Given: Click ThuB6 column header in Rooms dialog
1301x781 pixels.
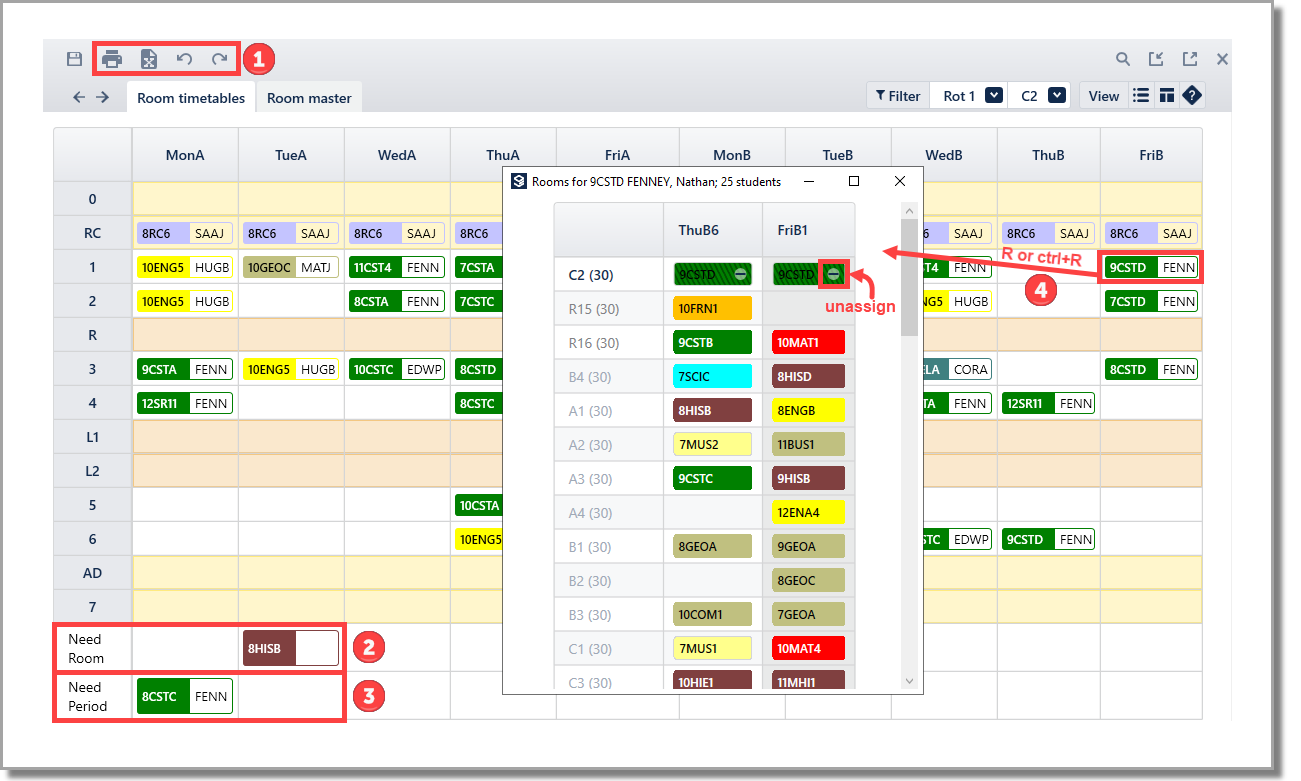Looking at the screenshot, I should (x=712, y=230).
